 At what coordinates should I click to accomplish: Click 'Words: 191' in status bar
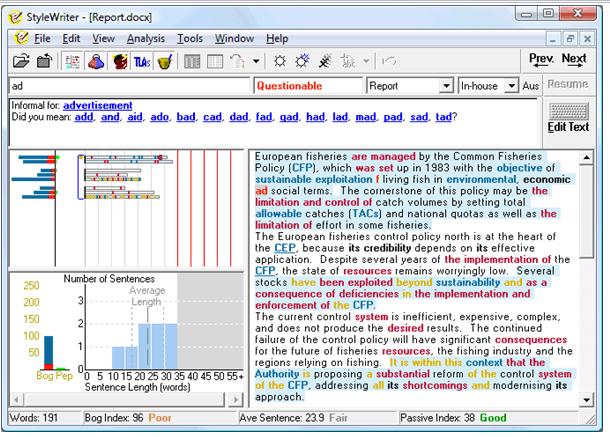[33, 418]
